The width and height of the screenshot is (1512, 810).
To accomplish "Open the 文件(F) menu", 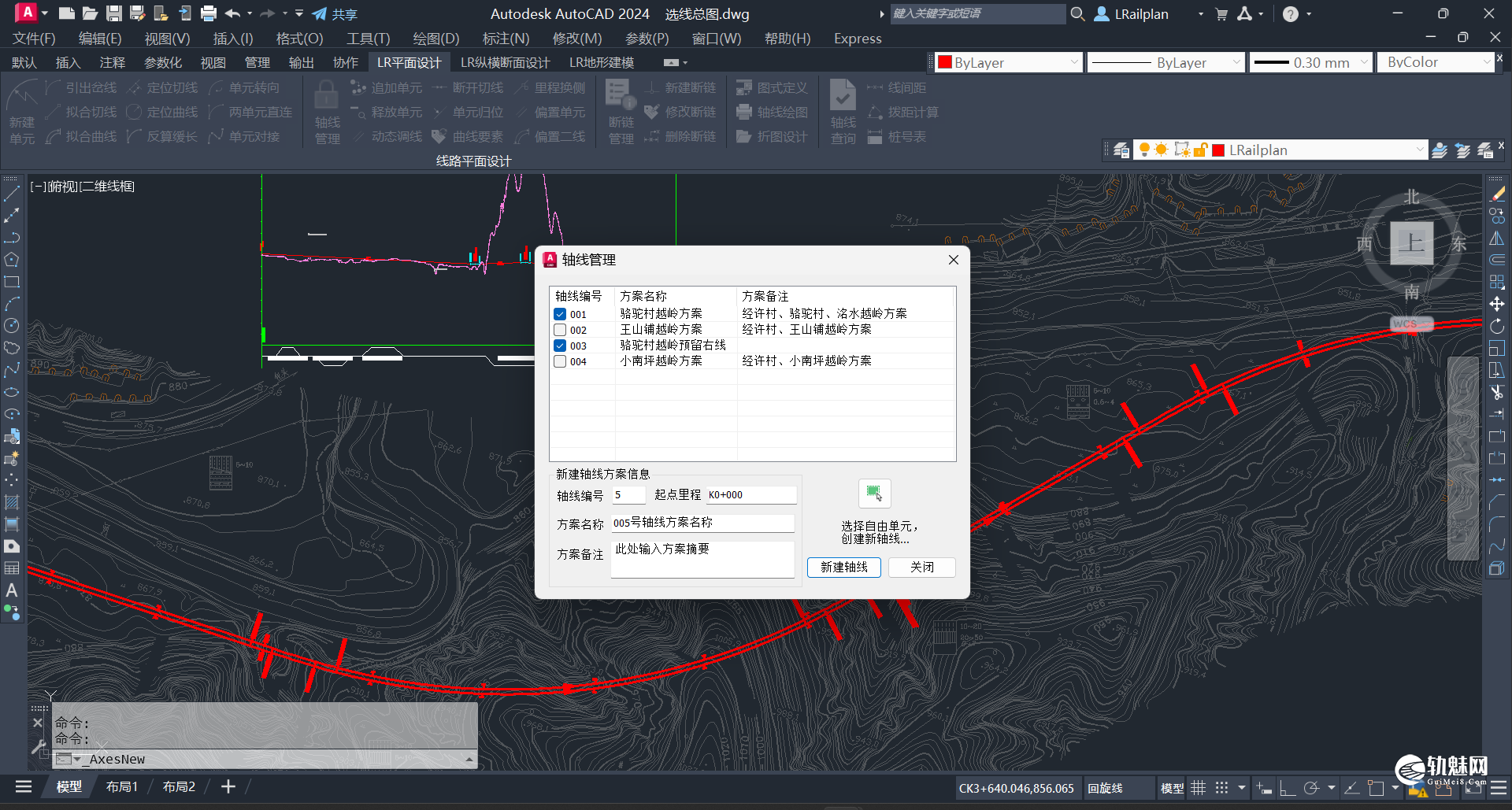I will [x=34, y=38].
